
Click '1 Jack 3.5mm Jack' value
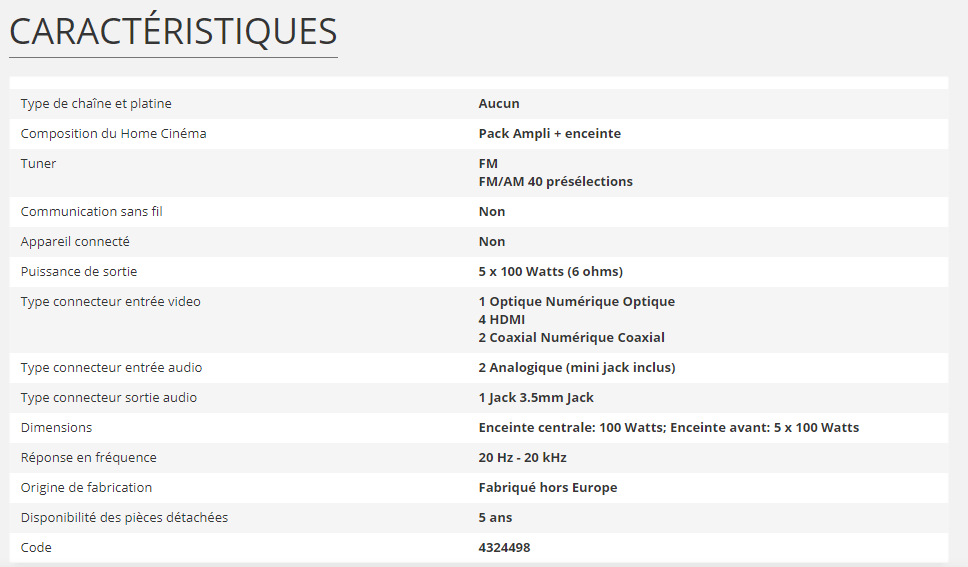click(536, 398)
